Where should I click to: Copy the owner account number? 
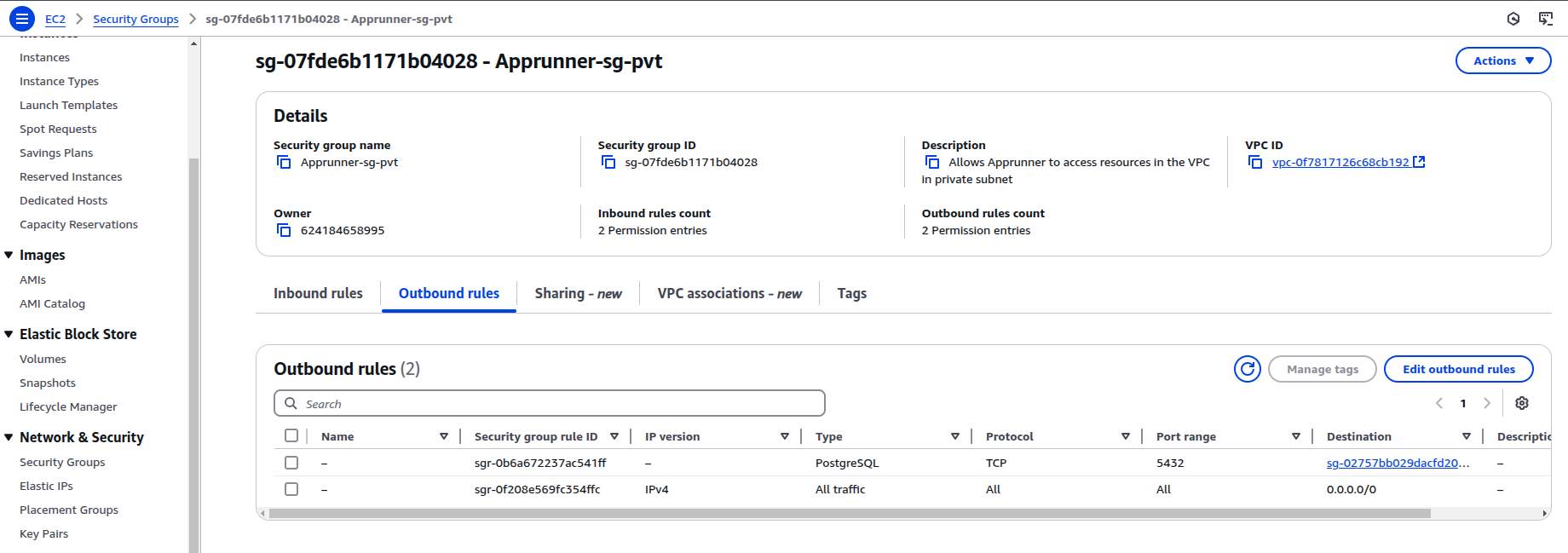tap(284, 230)
